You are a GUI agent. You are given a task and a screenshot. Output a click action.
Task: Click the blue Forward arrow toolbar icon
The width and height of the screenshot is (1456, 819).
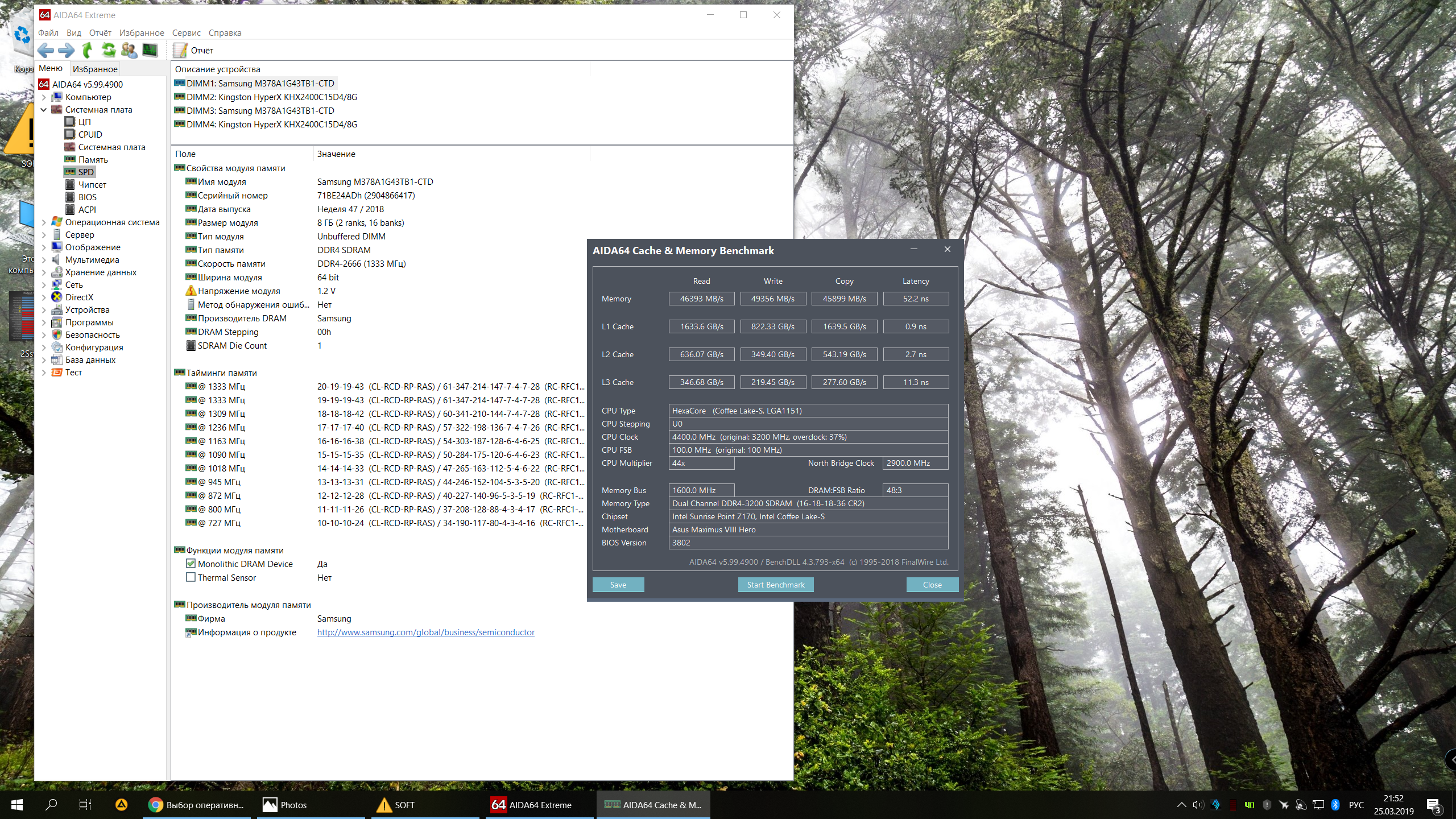(x=67, y=51)
